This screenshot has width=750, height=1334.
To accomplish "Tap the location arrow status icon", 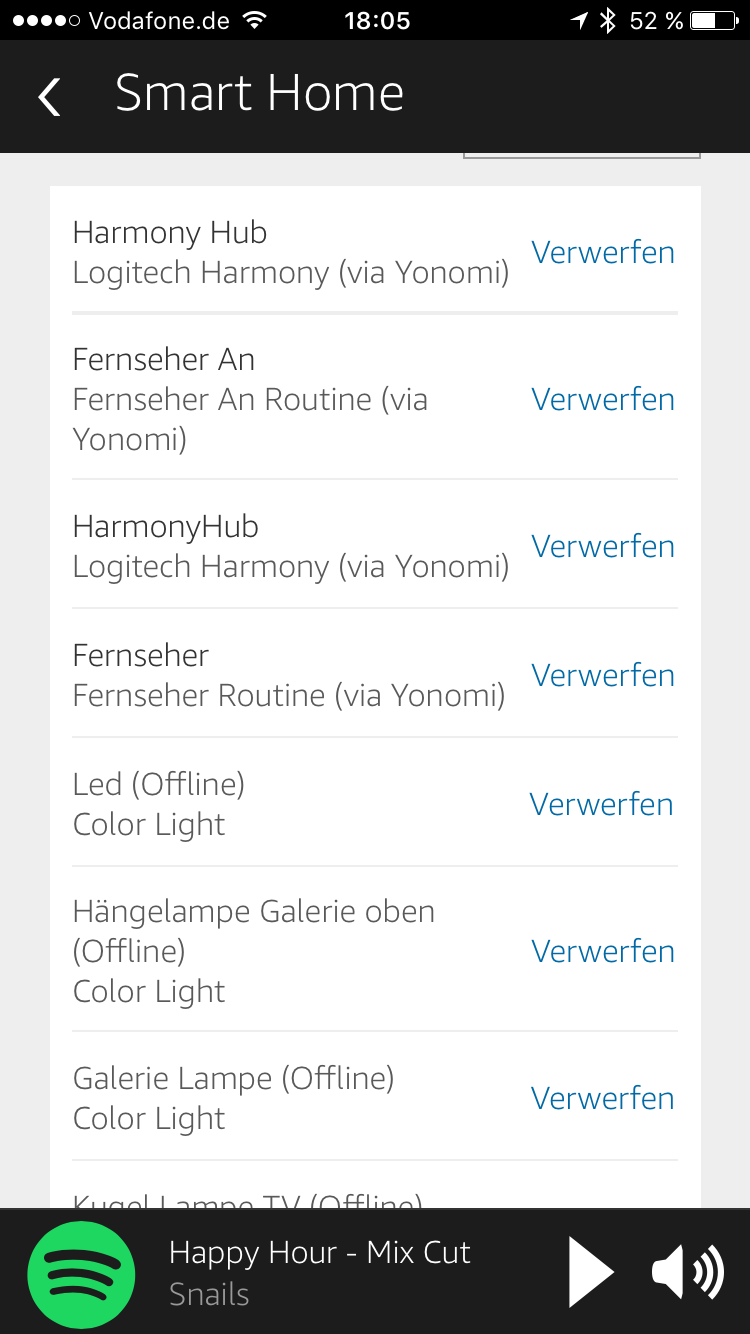I will pyautogui.click(x=579, y=20).
